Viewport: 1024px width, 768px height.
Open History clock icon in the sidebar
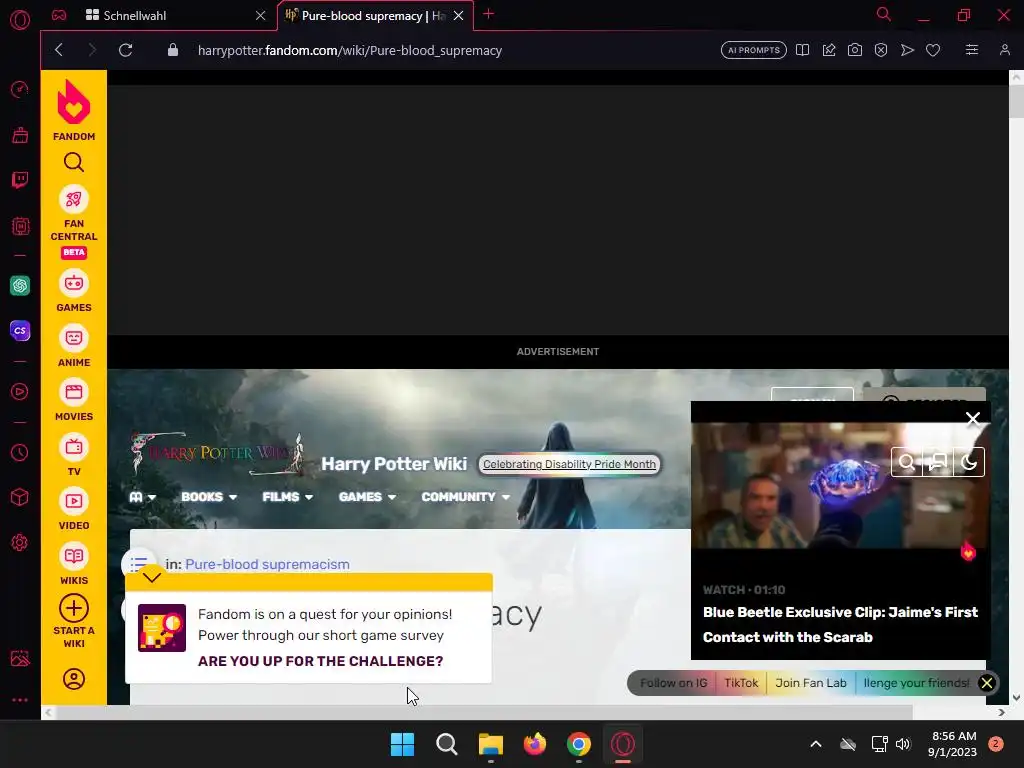[20, 452]
